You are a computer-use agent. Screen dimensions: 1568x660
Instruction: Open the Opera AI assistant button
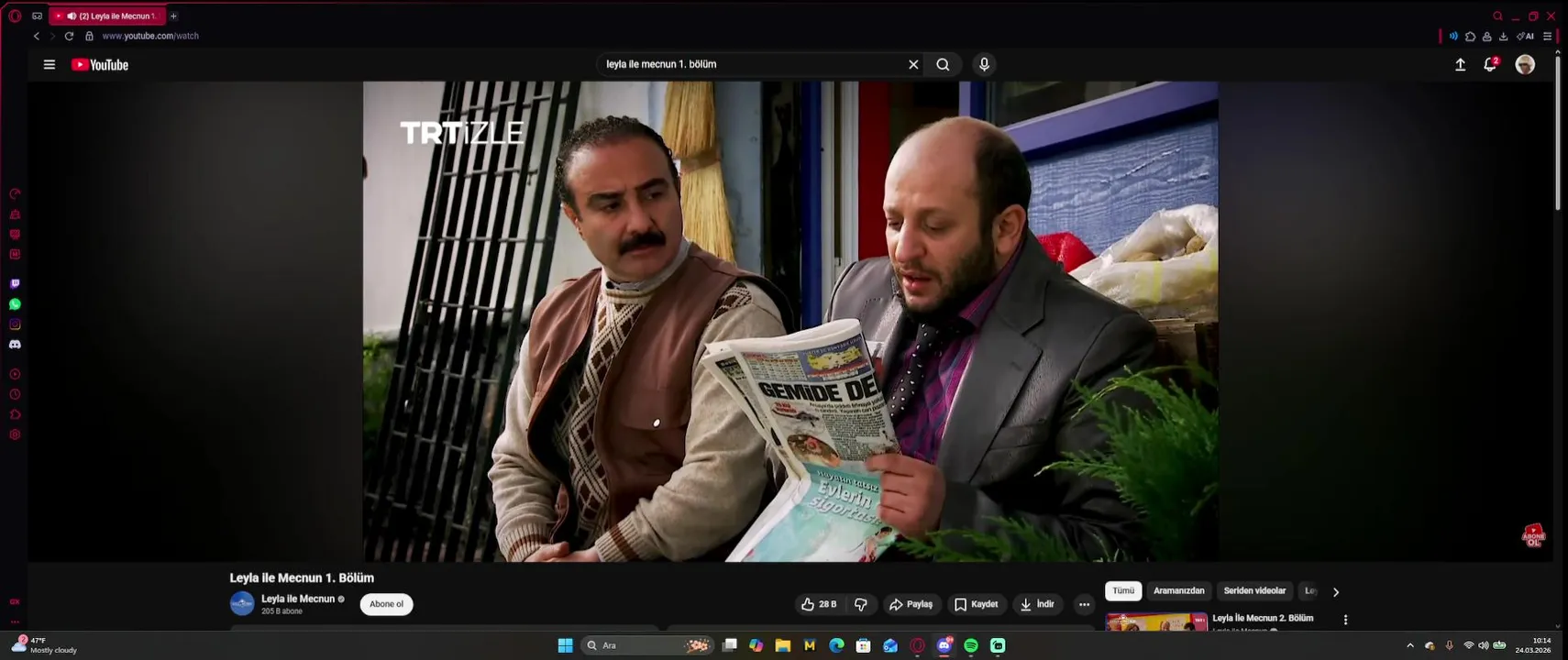pyautogui.click(x=1525, y=36)
